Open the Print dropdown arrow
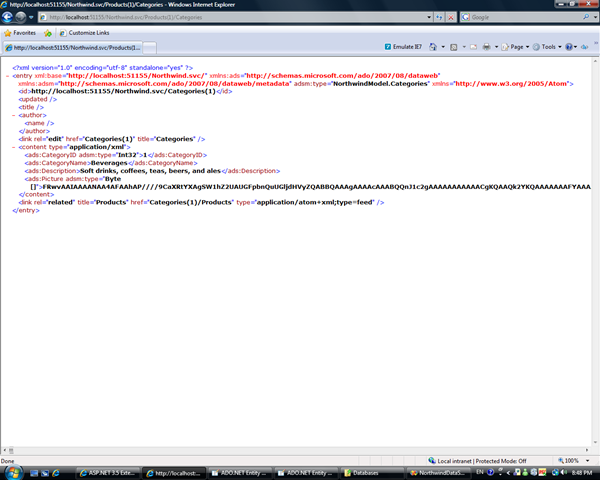600x480 pixels. click(x=496, y=47)
